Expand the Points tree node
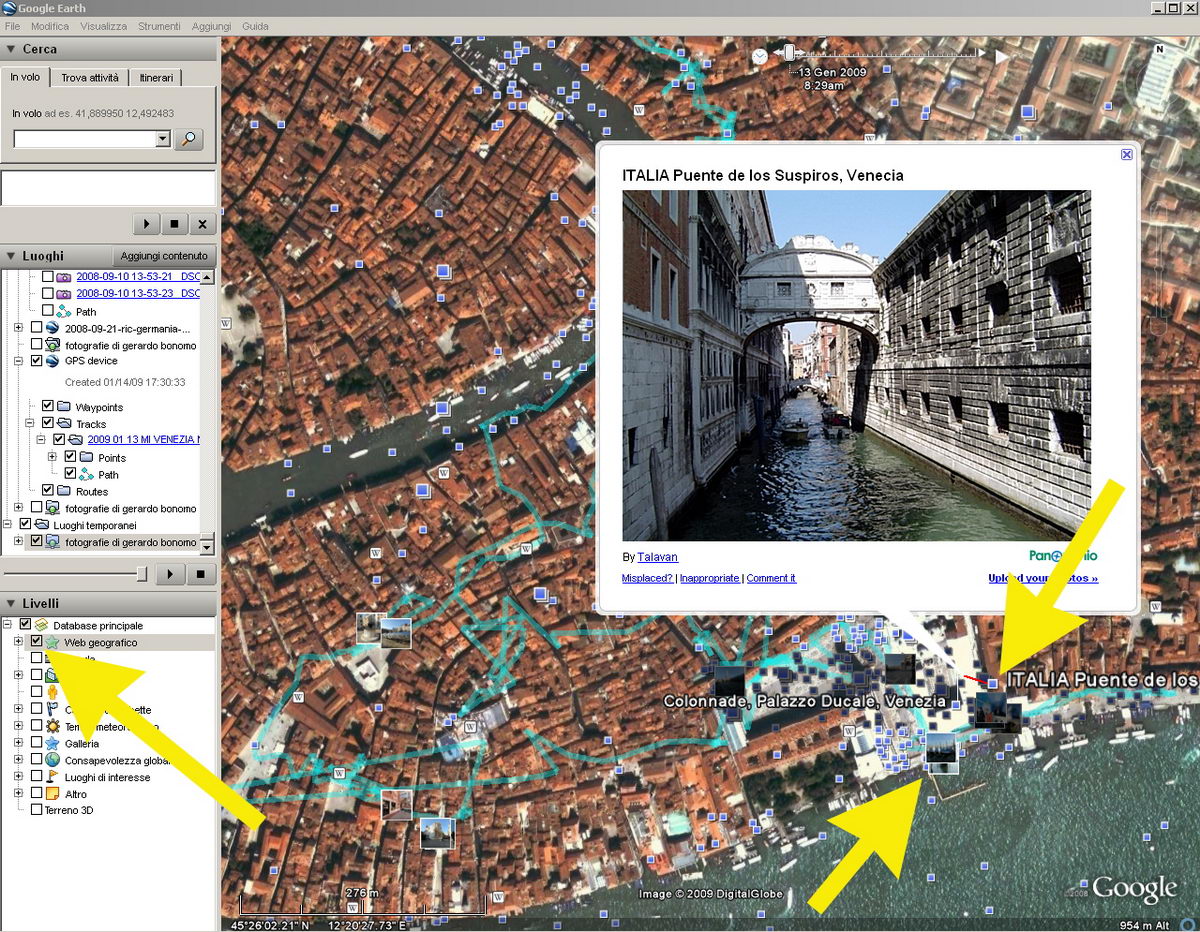Image resolution: width=1200 pixels, height=932 pixels. pyautogui.click(x=52, y=458)
